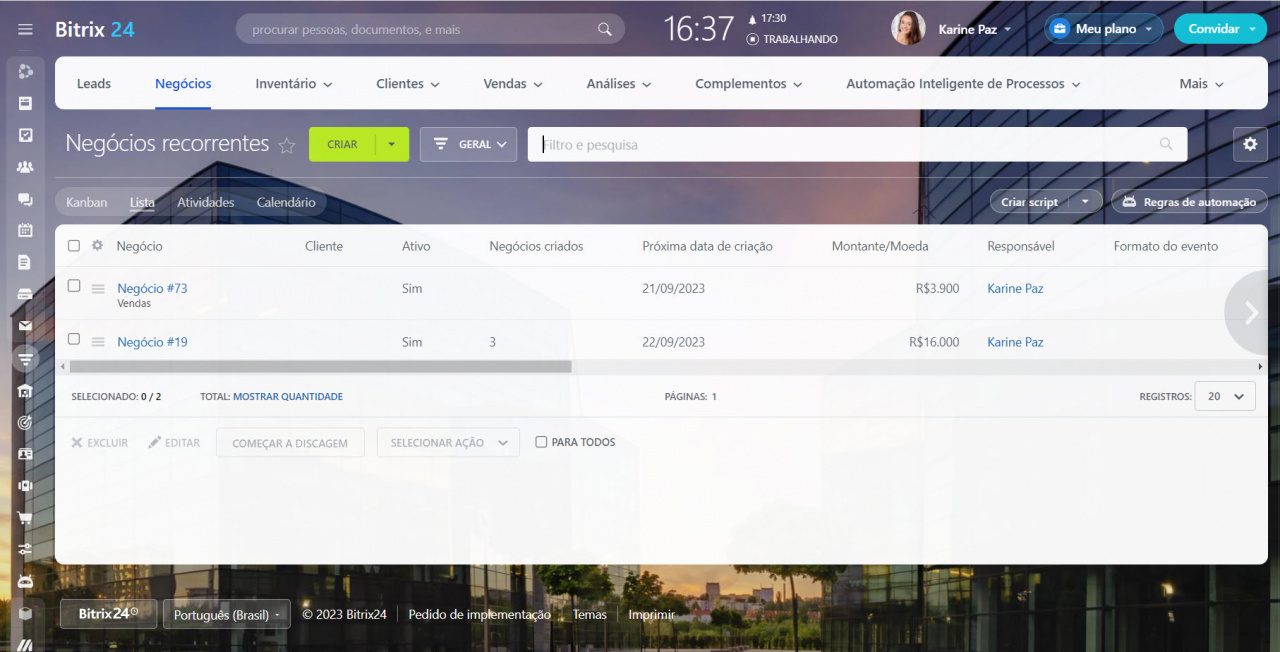Click the search magnifier in the filter field
This screenshot has height=652, width=1280.
pos(1166,144)
